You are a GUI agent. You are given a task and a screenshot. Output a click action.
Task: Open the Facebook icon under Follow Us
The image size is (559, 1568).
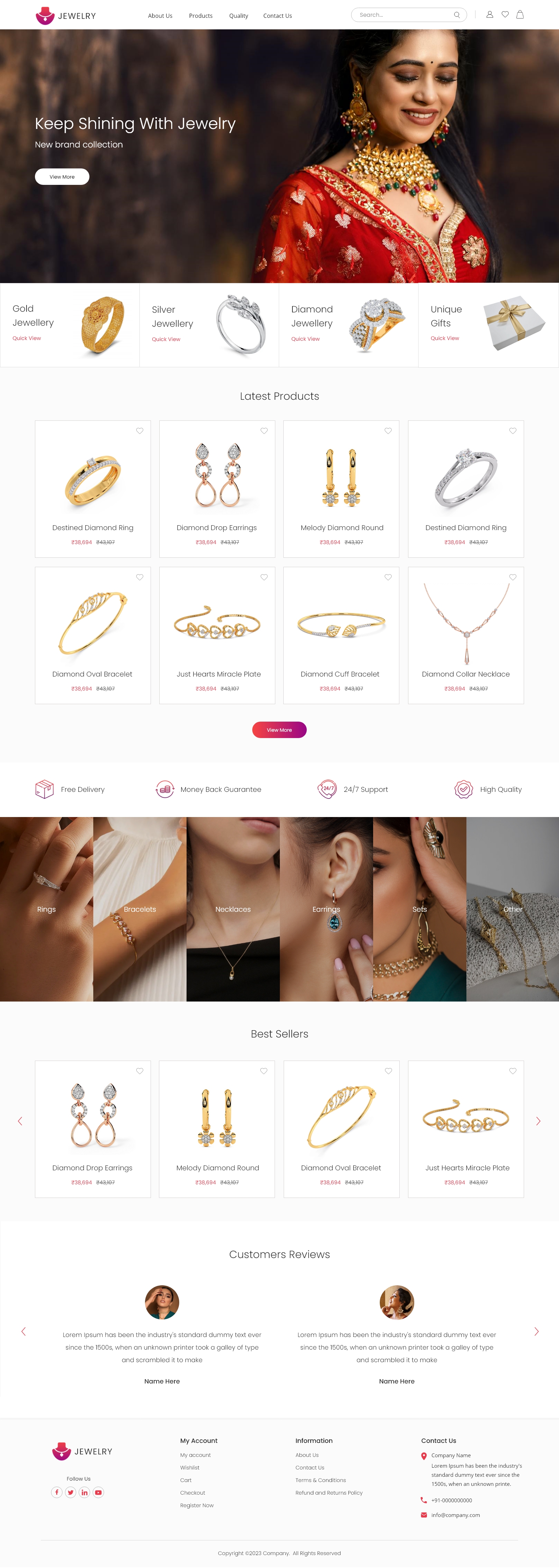[57, 1492]
